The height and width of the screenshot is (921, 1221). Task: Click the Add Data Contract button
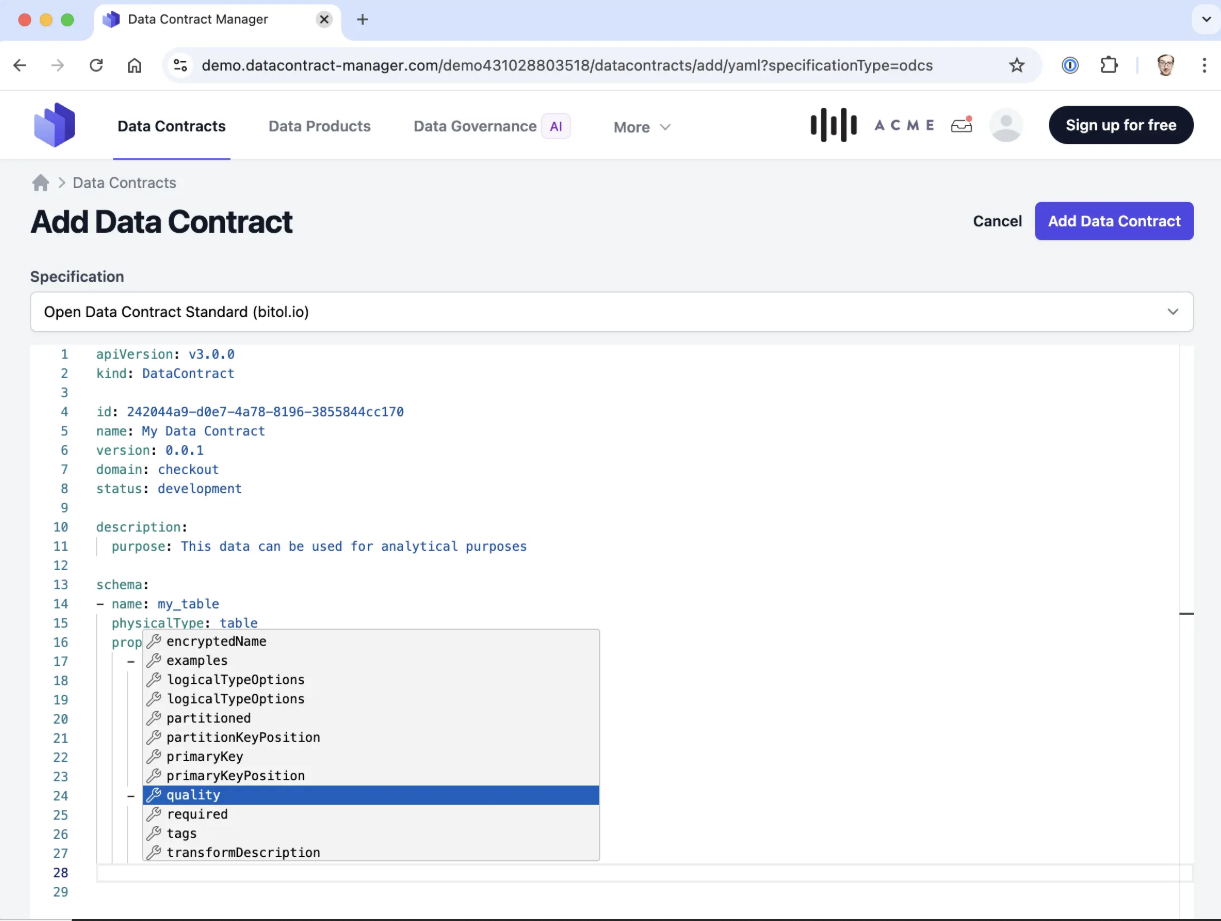tap(1114, 221)
